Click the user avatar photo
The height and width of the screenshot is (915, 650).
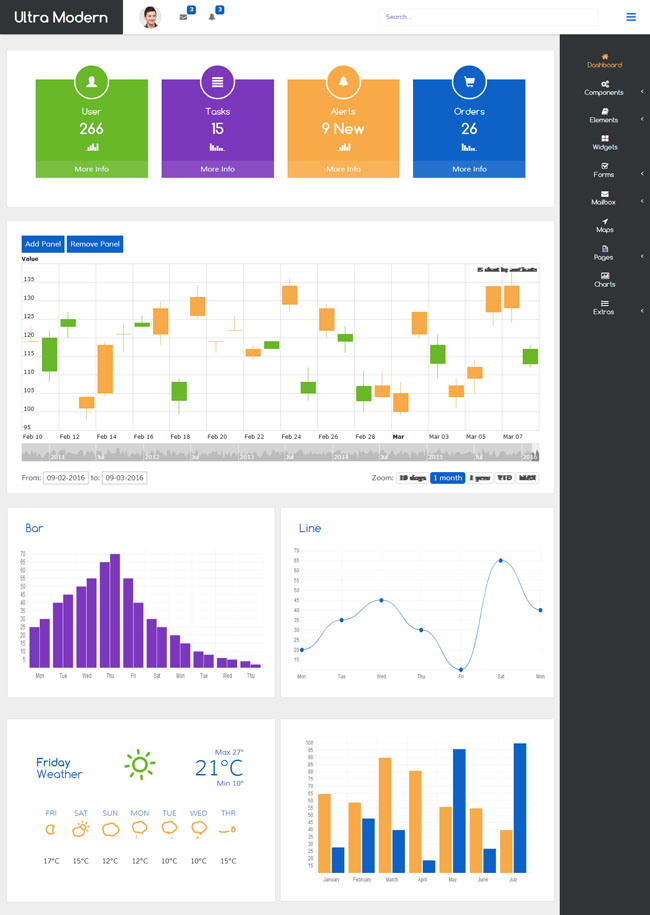tap(150, 17)
